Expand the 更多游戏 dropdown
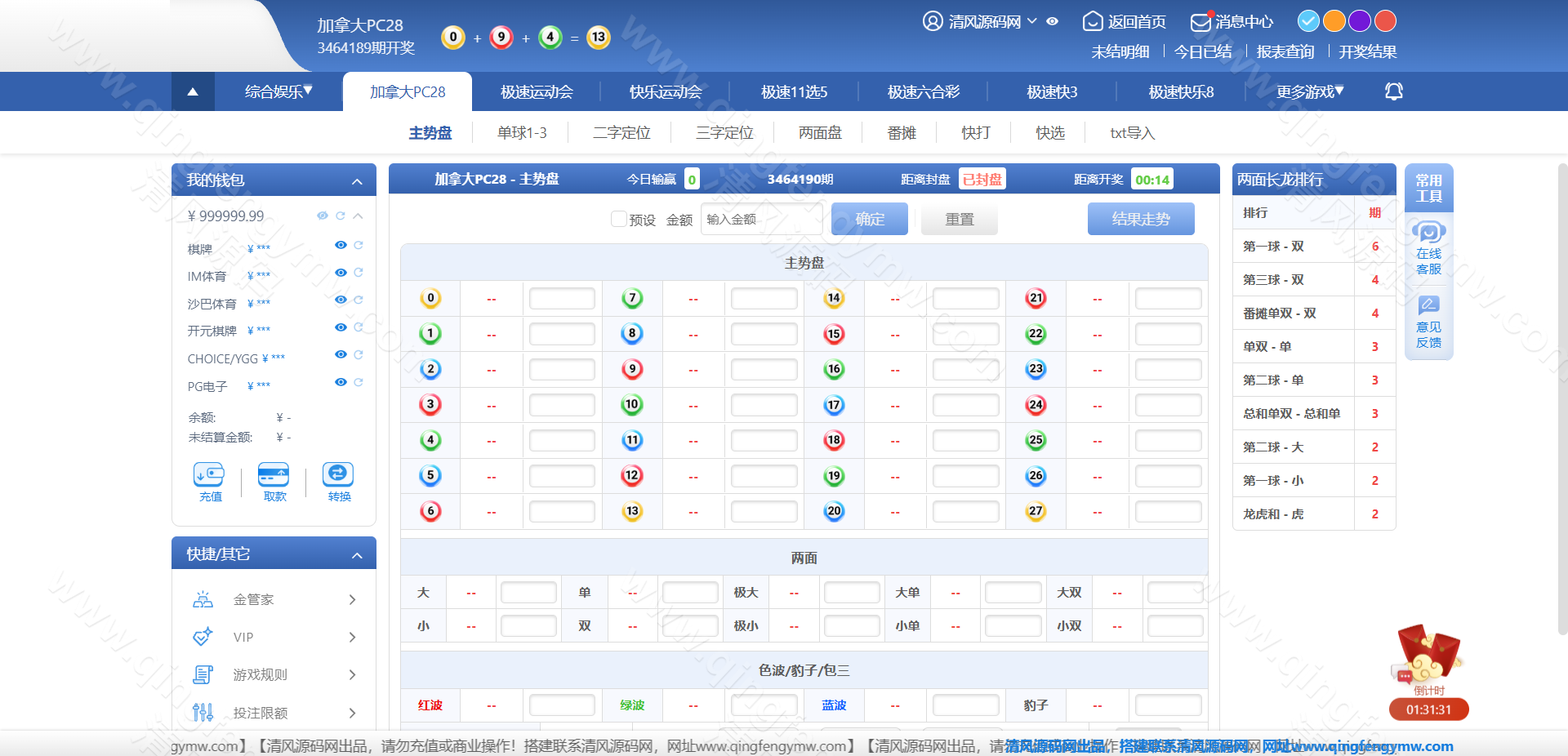This screenshot has width=1568, height=756. coord(1310,91)
